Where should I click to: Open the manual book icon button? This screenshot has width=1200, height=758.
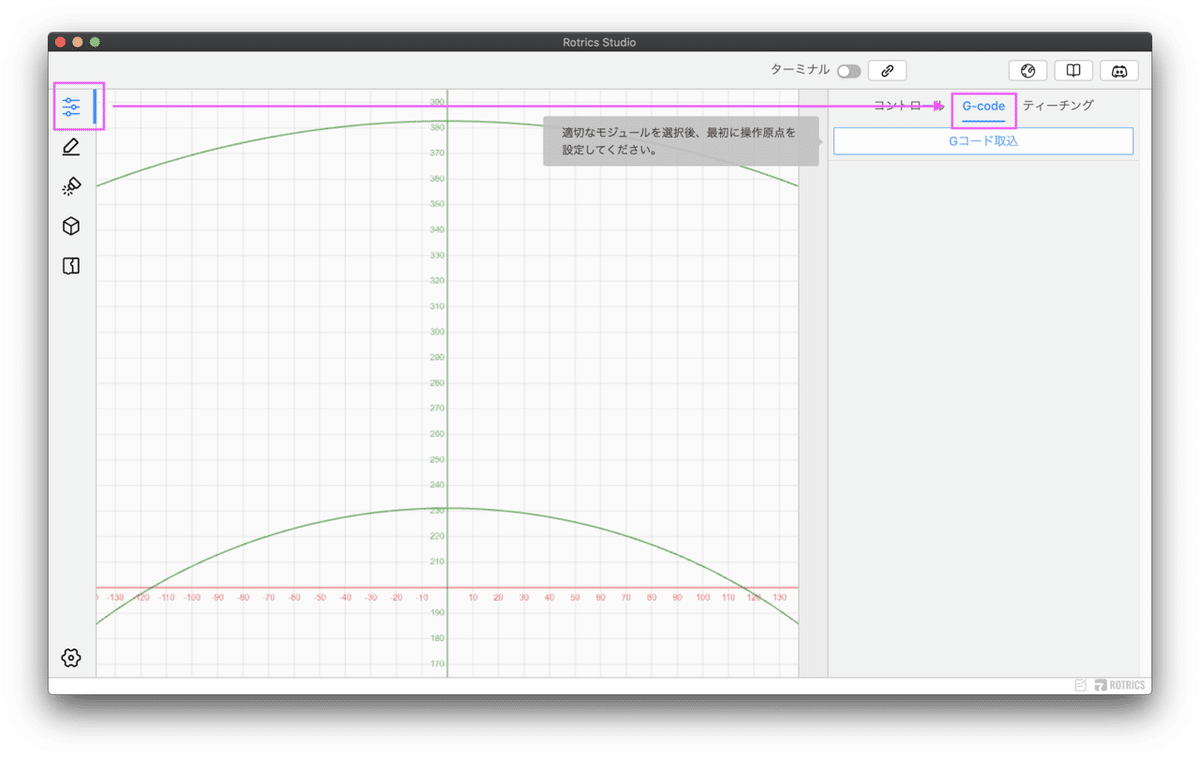click(1073, 71)
